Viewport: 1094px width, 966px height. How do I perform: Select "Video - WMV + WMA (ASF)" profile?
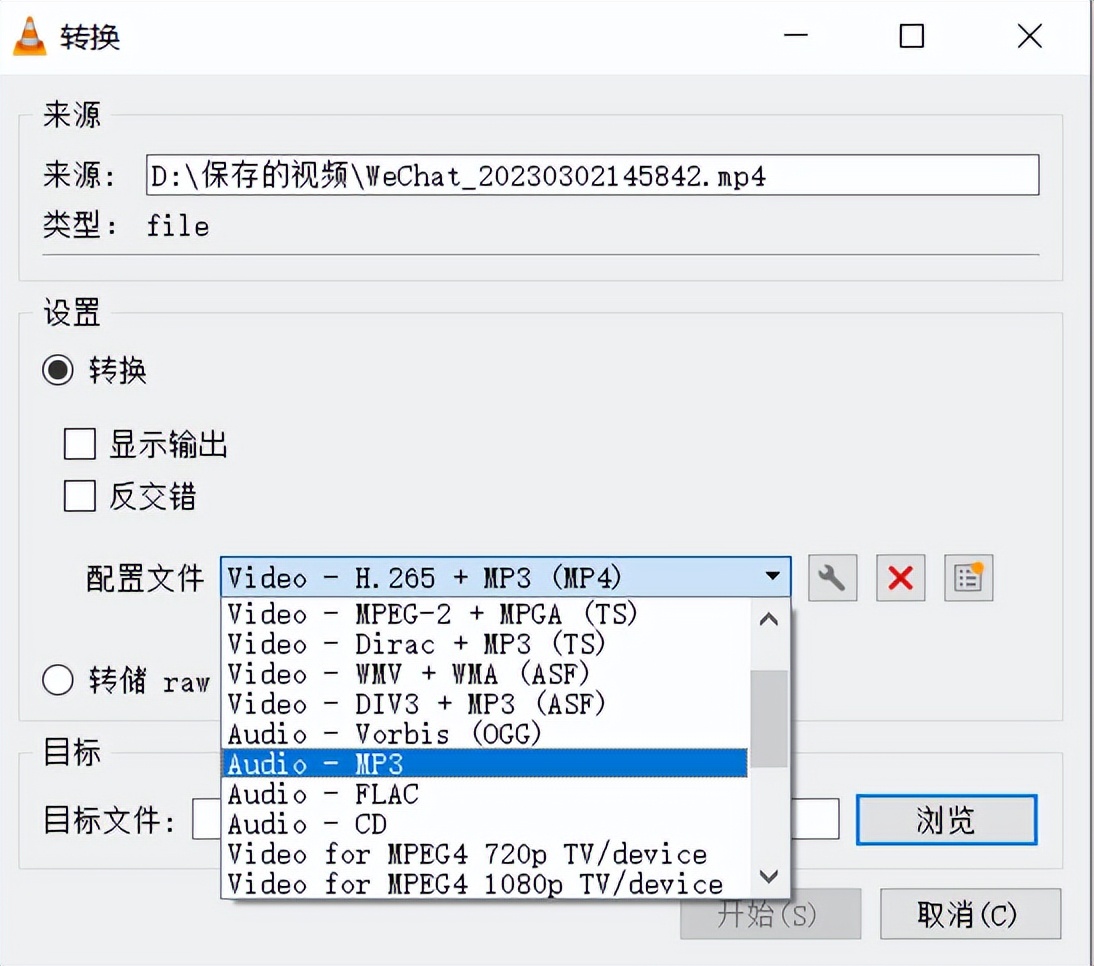point(450,674)
